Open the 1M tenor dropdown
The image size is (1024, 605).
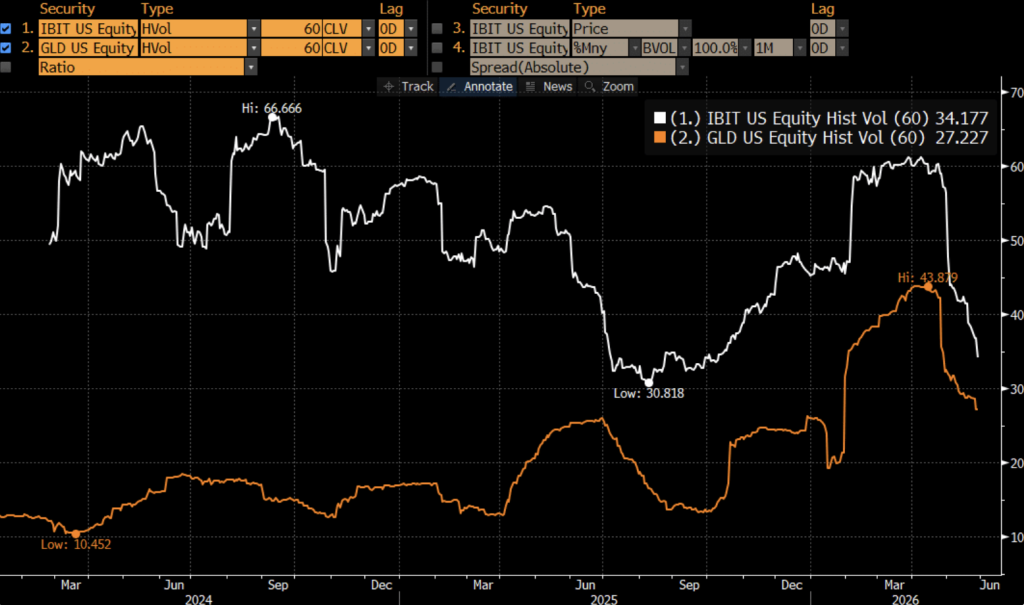point(800,48)
